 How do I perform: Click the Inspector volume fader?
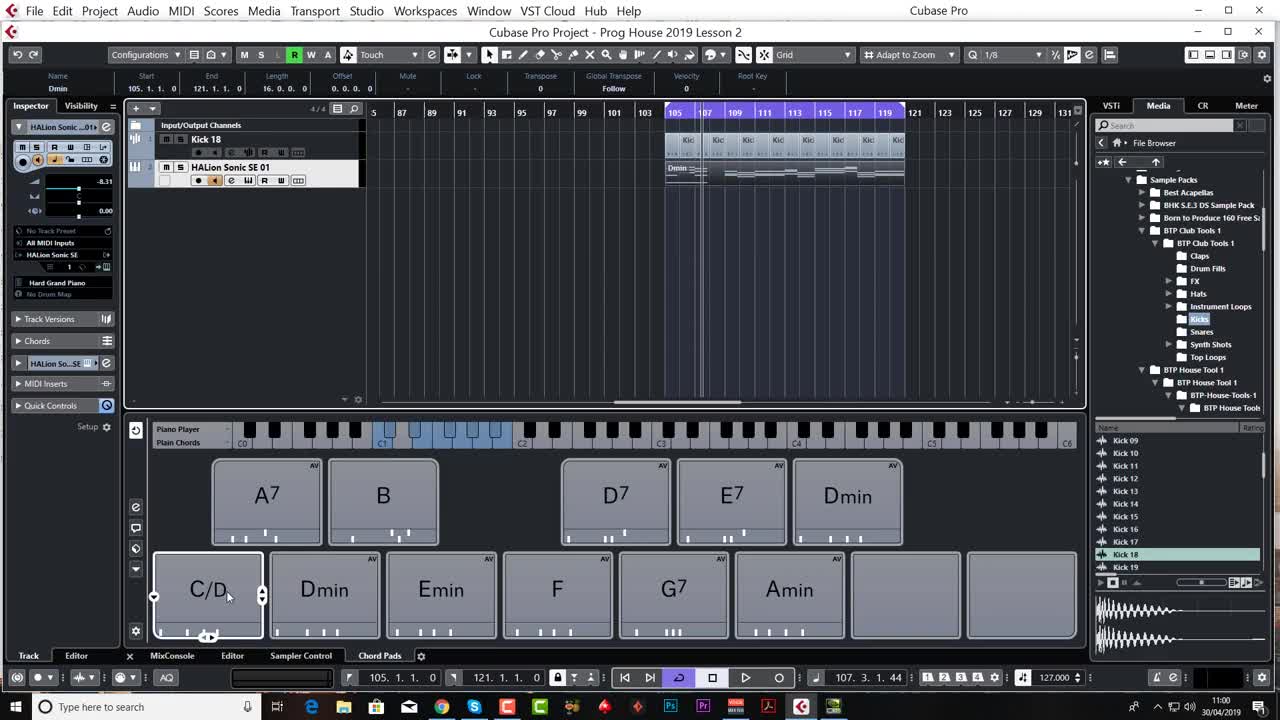click(78, 189)
